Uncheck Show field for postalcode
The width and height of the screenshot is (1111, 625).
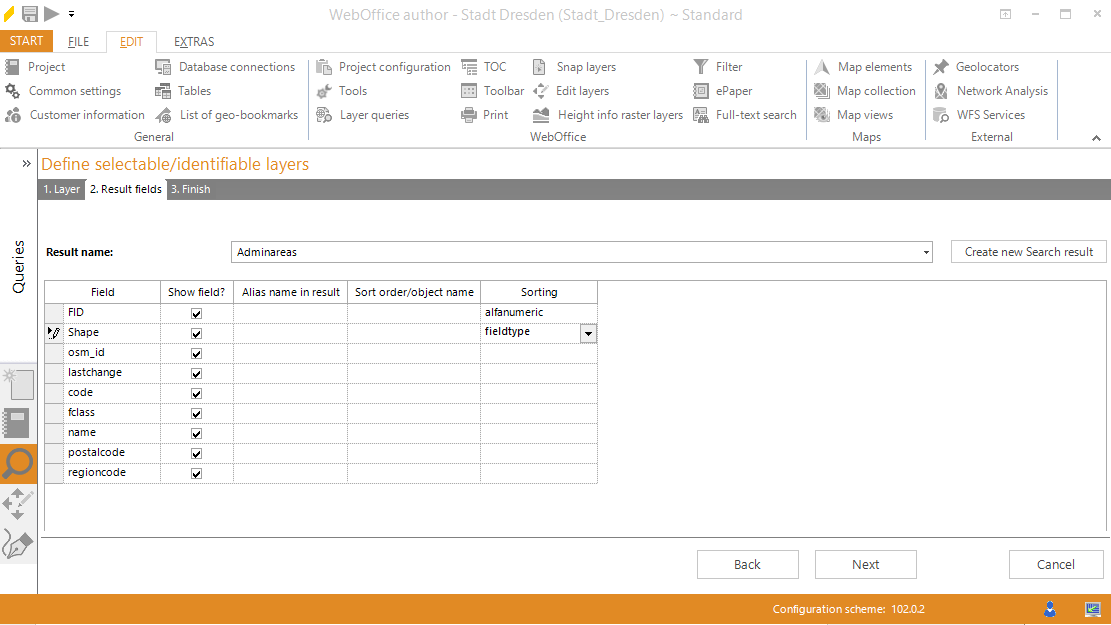[196, 453]
